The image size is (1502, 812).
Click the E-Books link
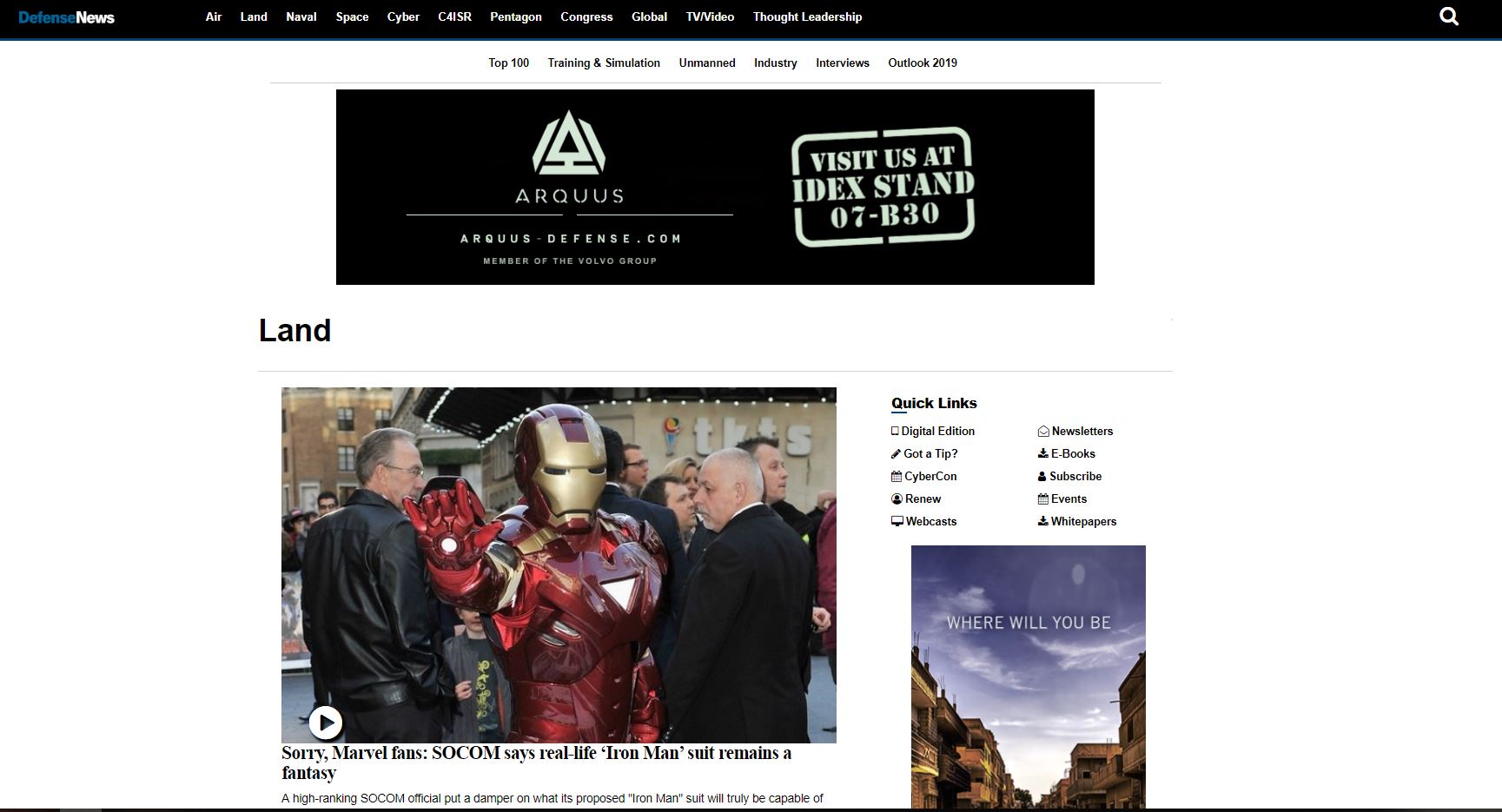1073,453
